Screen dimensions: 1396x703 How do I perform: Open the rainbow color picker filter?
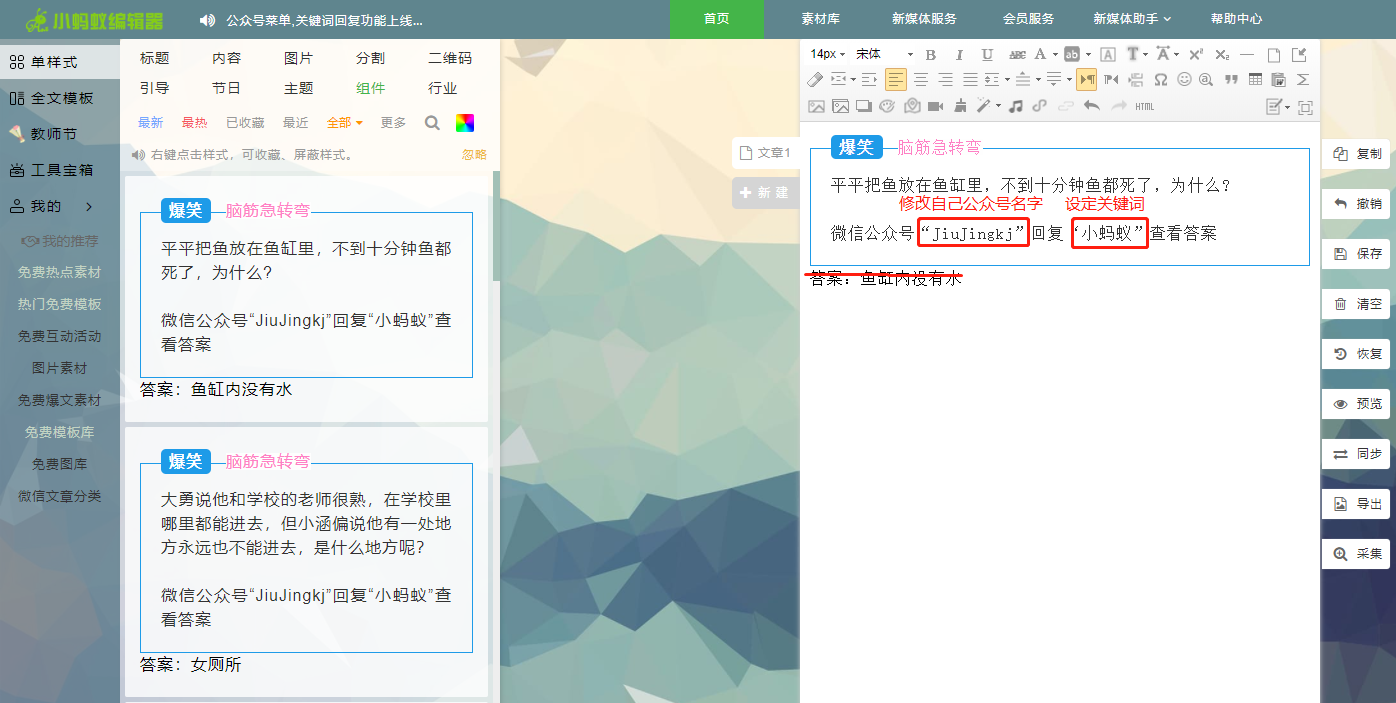(465, 123)
